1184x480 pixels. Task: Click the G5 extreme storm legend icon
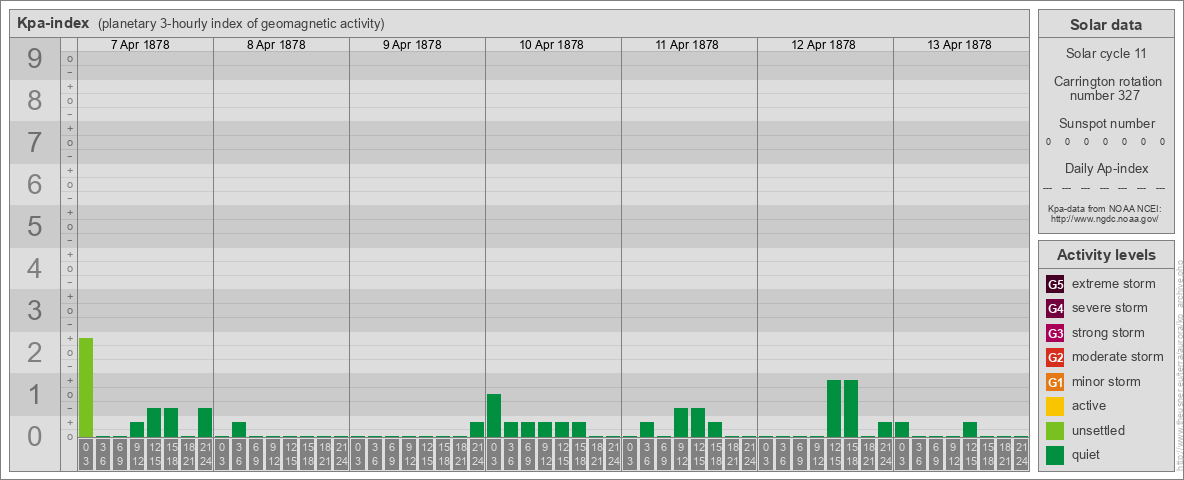click(x=1055, y=285)
